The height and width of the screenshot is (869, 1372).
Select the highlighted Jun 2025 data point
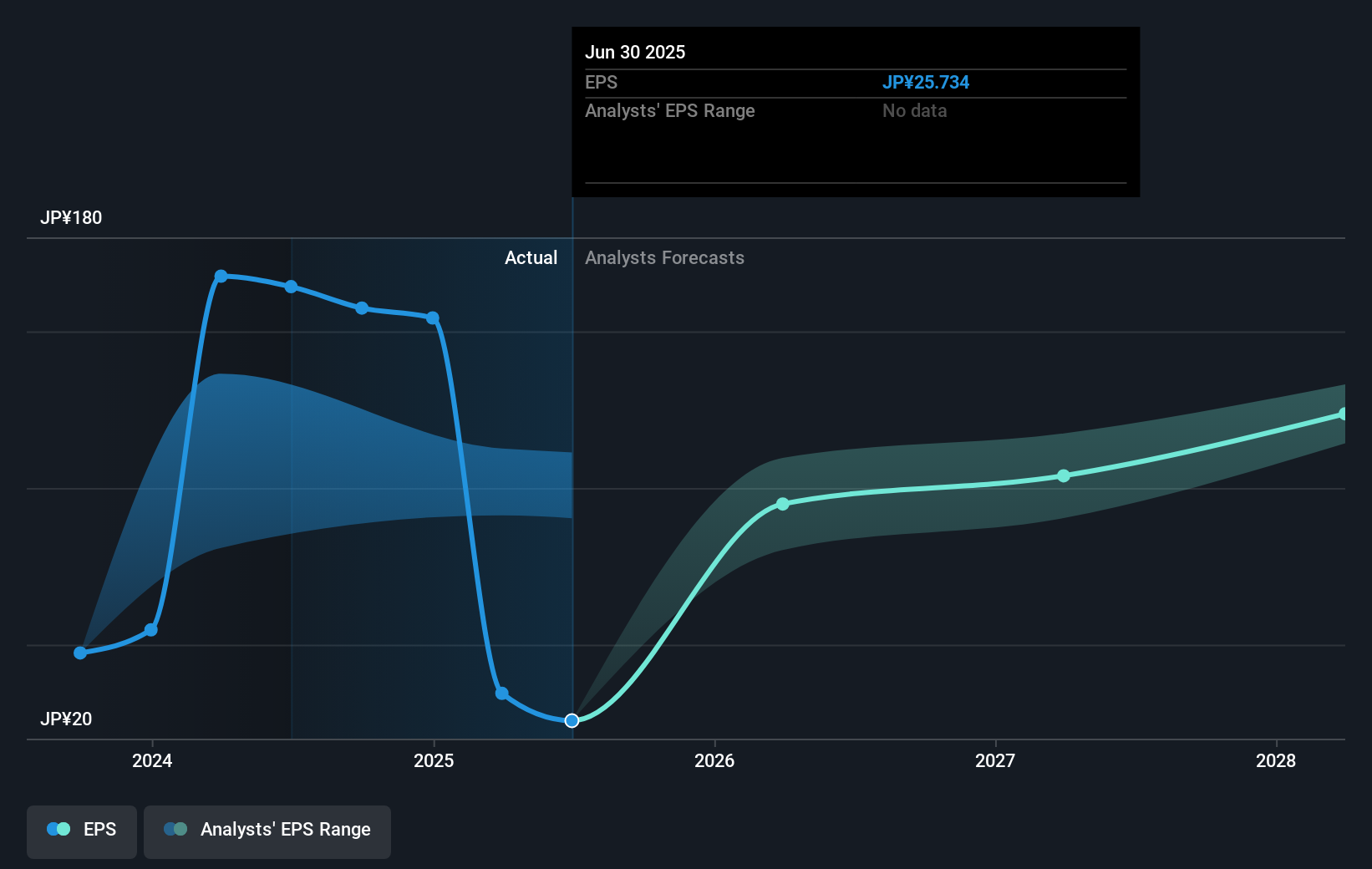(x=572, y=719)
